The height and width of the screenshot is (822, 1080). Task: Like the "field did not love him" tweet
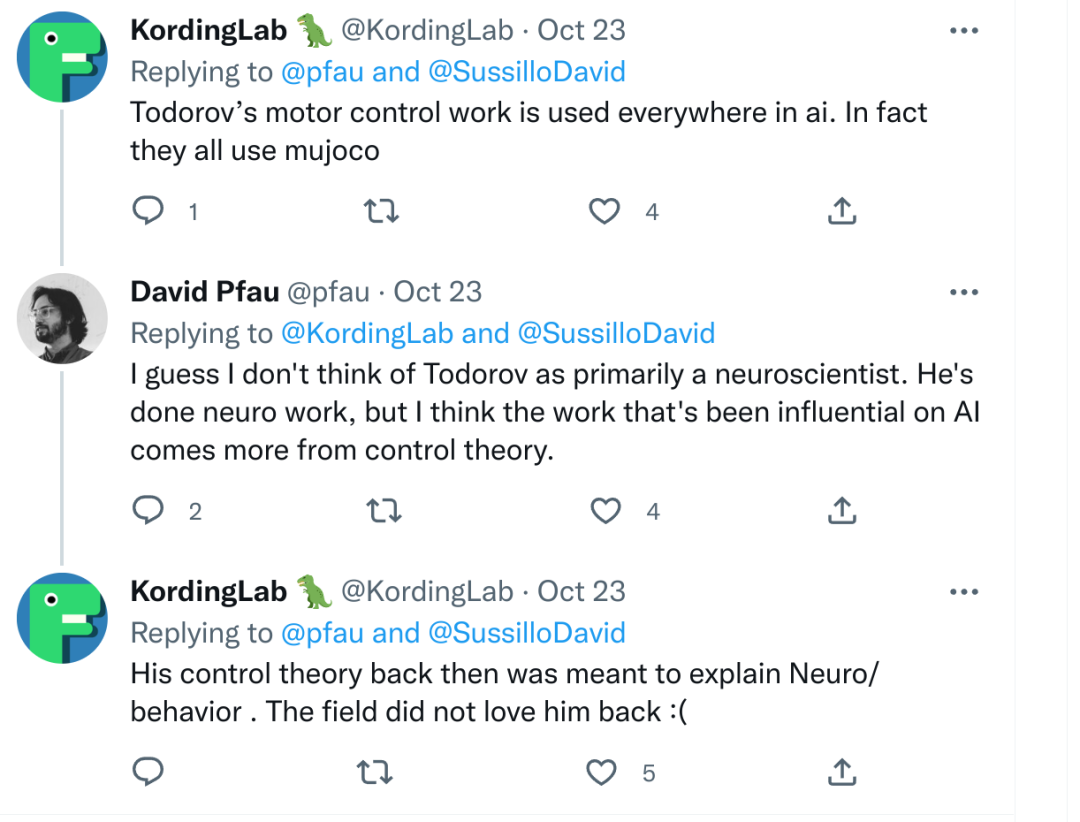[x=601, y=772]
